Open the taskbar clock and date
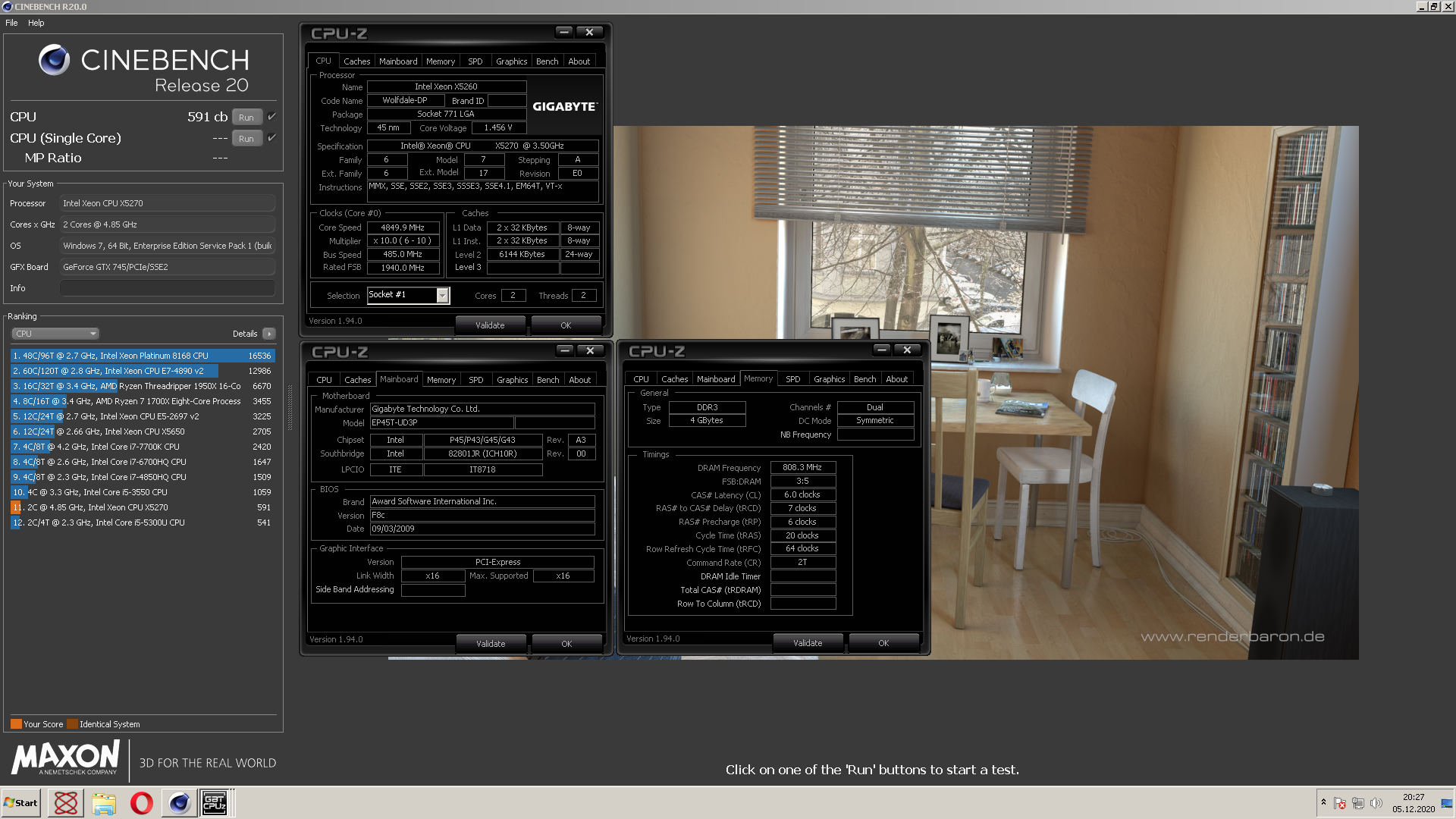 pos(1414,803)
